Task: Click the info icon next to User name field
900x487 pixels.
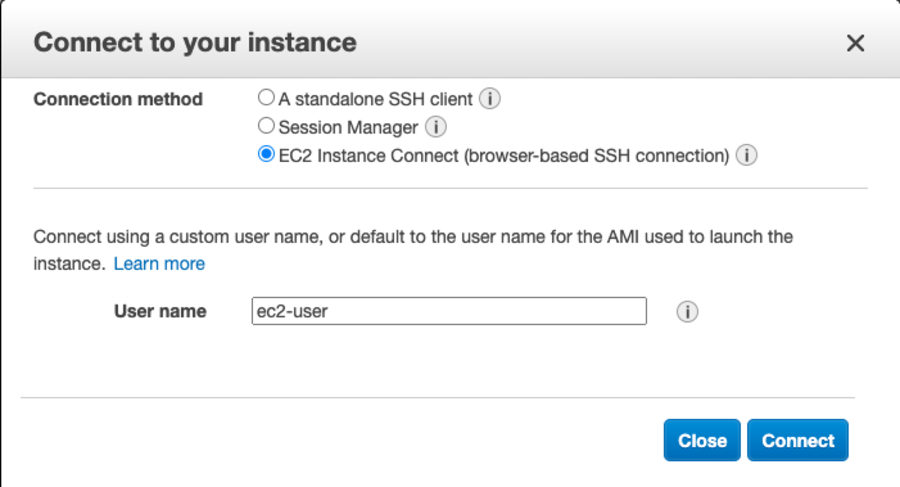Action: click(x=687, y=311)
